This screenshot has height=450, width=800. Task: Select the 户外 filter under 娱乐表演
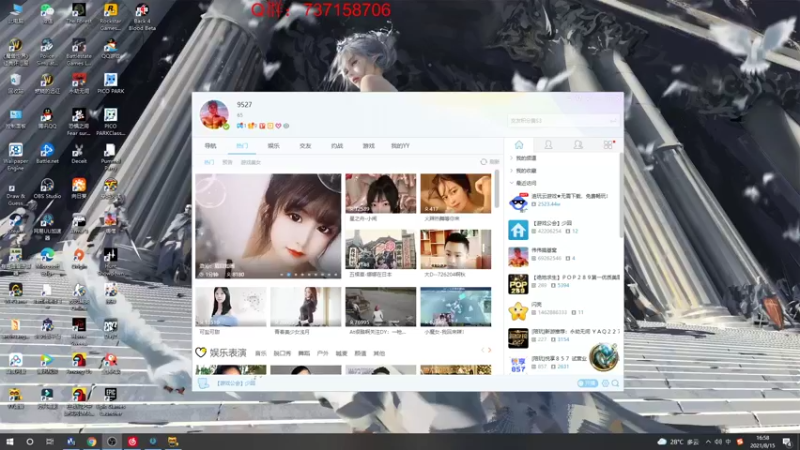322,353
